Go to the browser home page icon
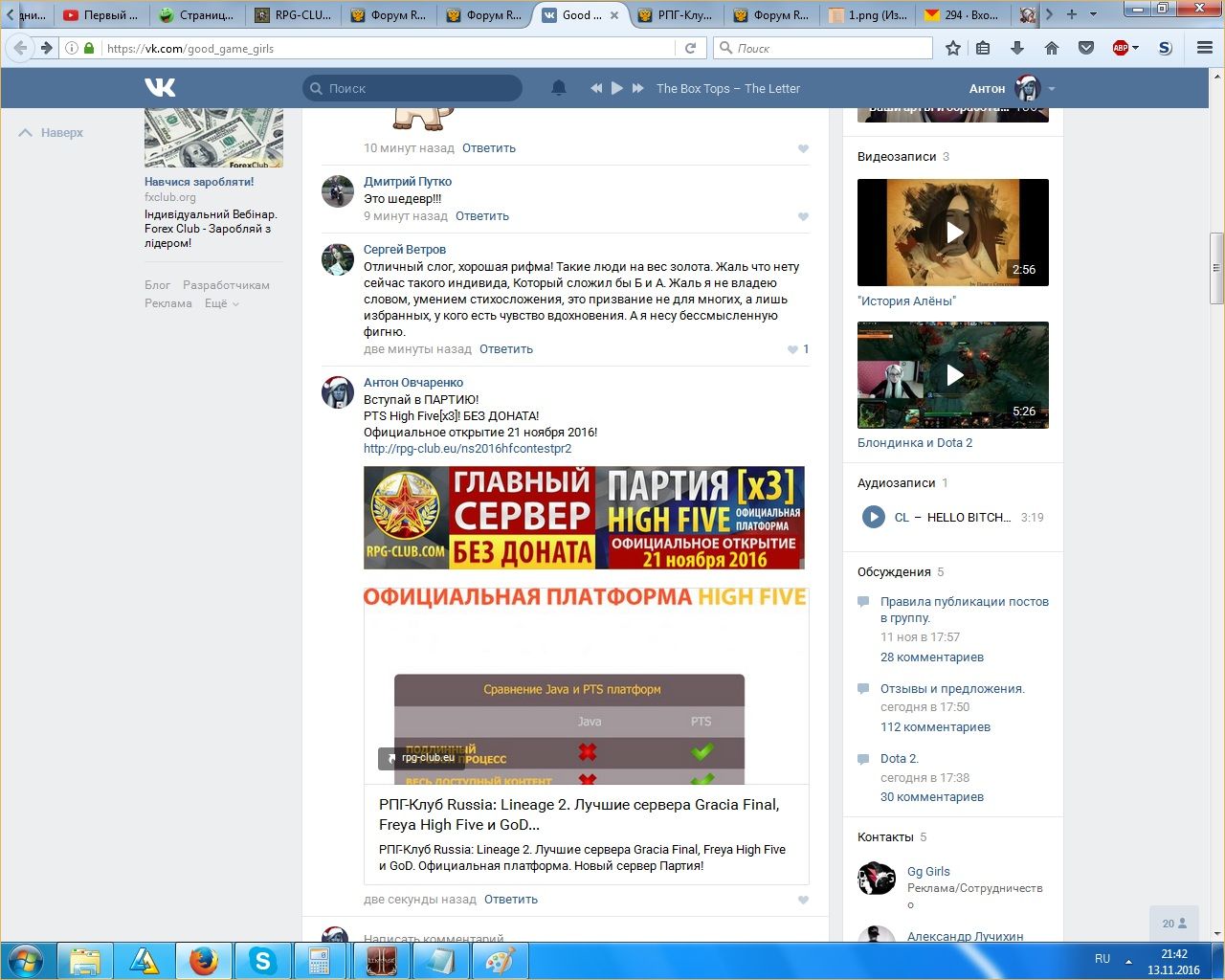The width and height of the screenshot is (1225, 980). tap(1052, 48)
